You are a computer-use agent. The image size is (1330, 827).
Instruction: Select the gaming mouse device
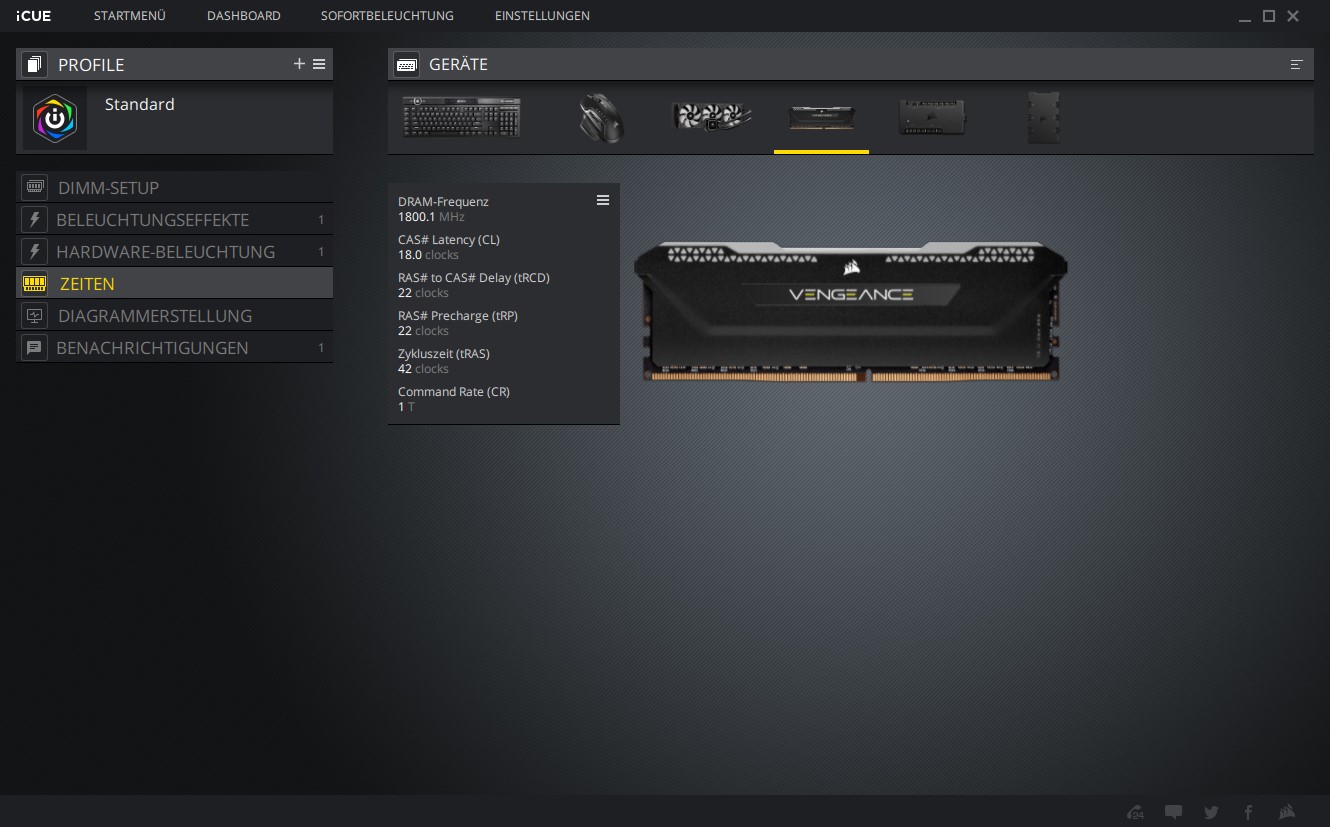tap(601, 118)
